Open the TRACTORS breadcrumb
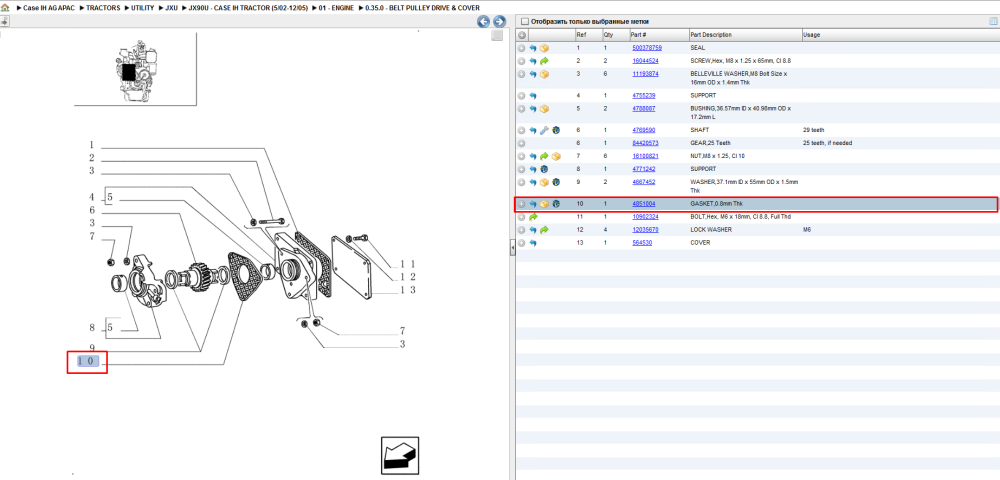 (x=103, y=7)
